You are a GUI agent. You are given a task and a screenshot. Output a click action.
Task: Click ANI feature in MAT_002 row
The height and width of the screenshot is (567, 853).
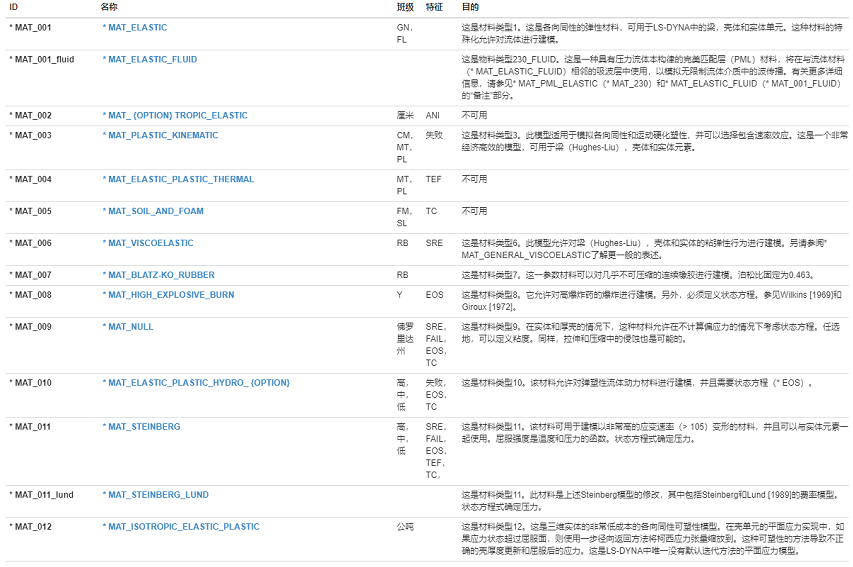point(432,115)
